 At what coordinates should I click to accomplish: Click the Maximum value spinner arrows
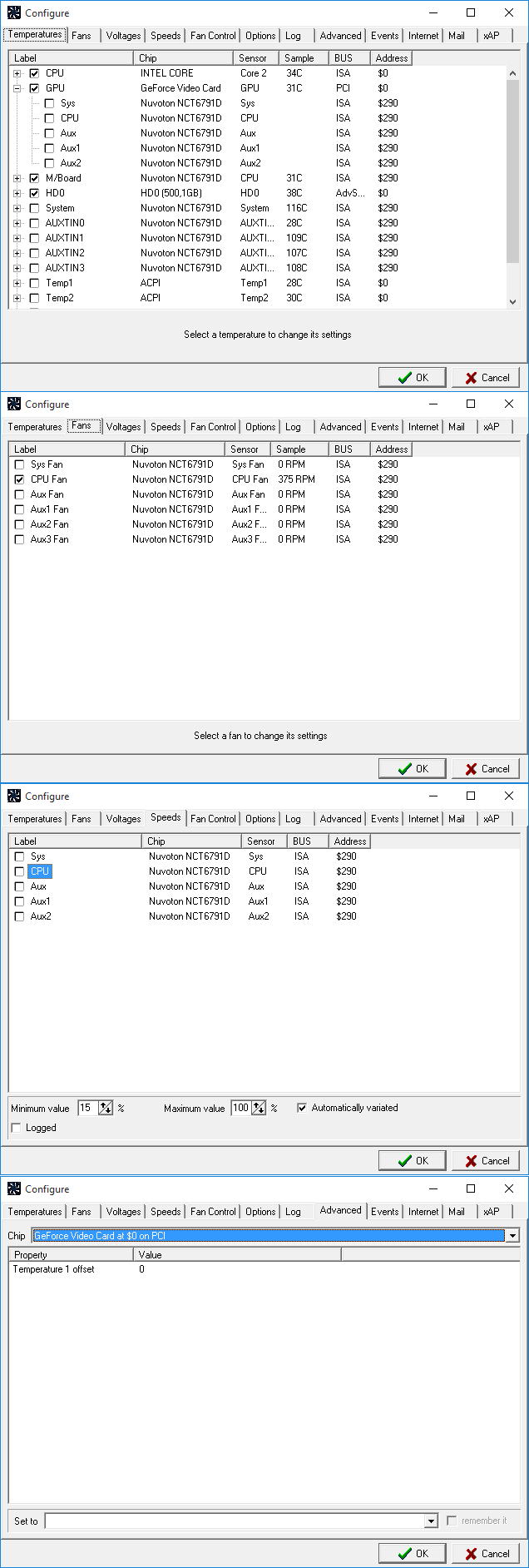(x=259, y=1108)
